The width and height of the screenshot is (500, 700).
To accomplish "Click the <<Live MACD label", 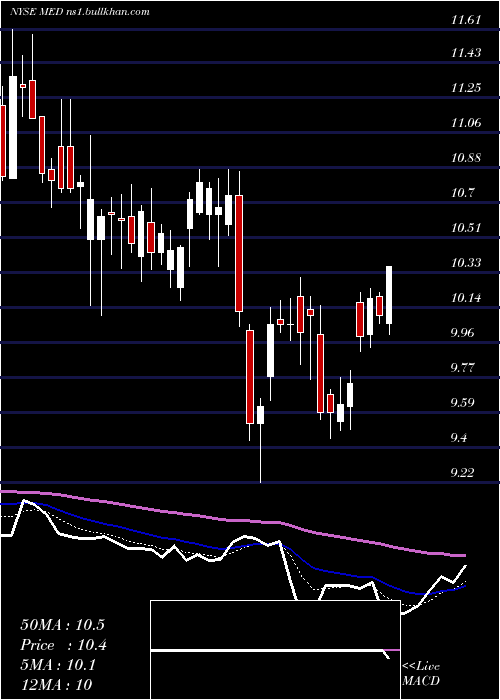I will 421,673.
